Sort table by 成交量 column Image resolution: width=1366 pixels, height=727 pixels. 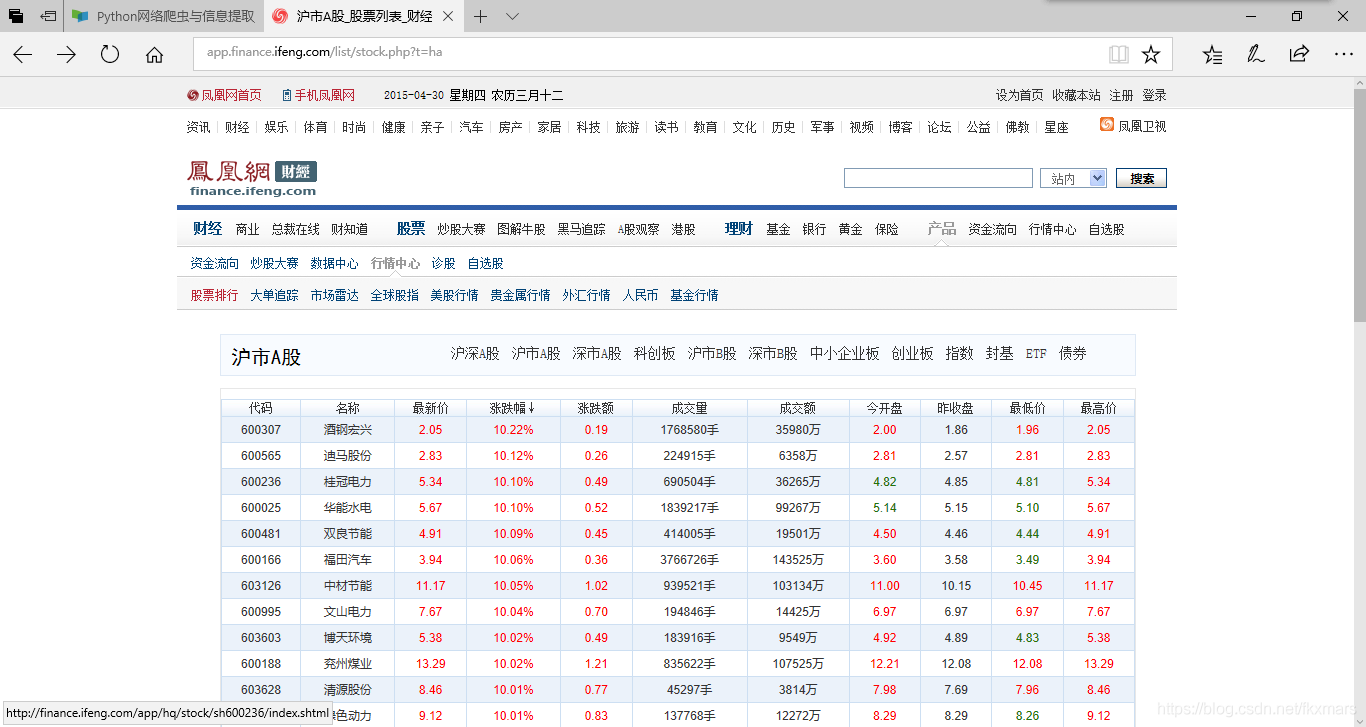(x=689, y=408)
